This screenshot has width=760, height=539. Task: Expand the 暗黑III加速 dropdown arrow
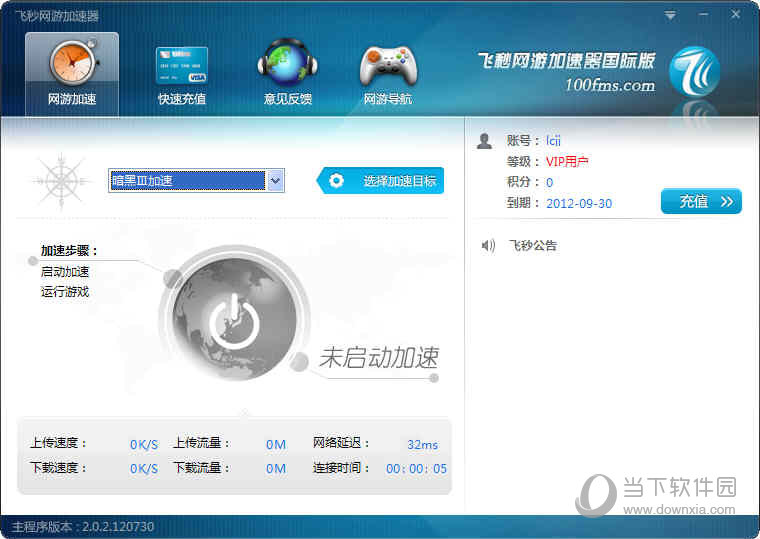pos(275,181)
